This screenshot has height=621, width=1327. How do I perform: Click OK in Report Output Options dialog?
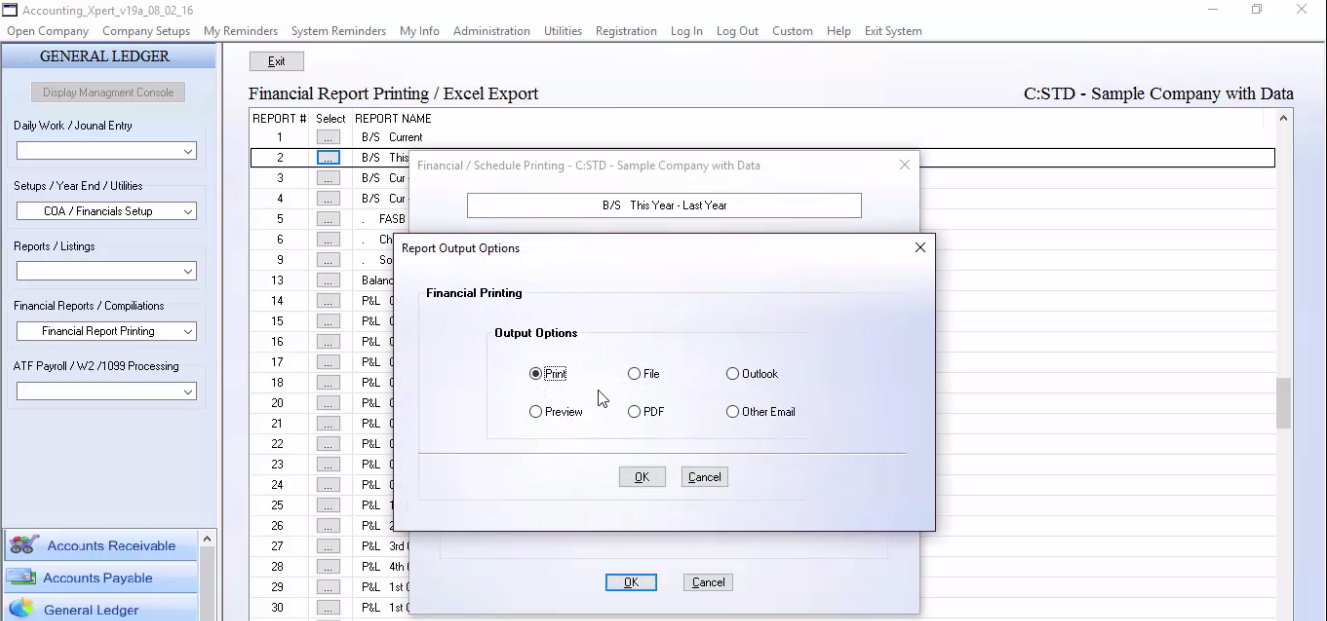[x=641, y=476]
